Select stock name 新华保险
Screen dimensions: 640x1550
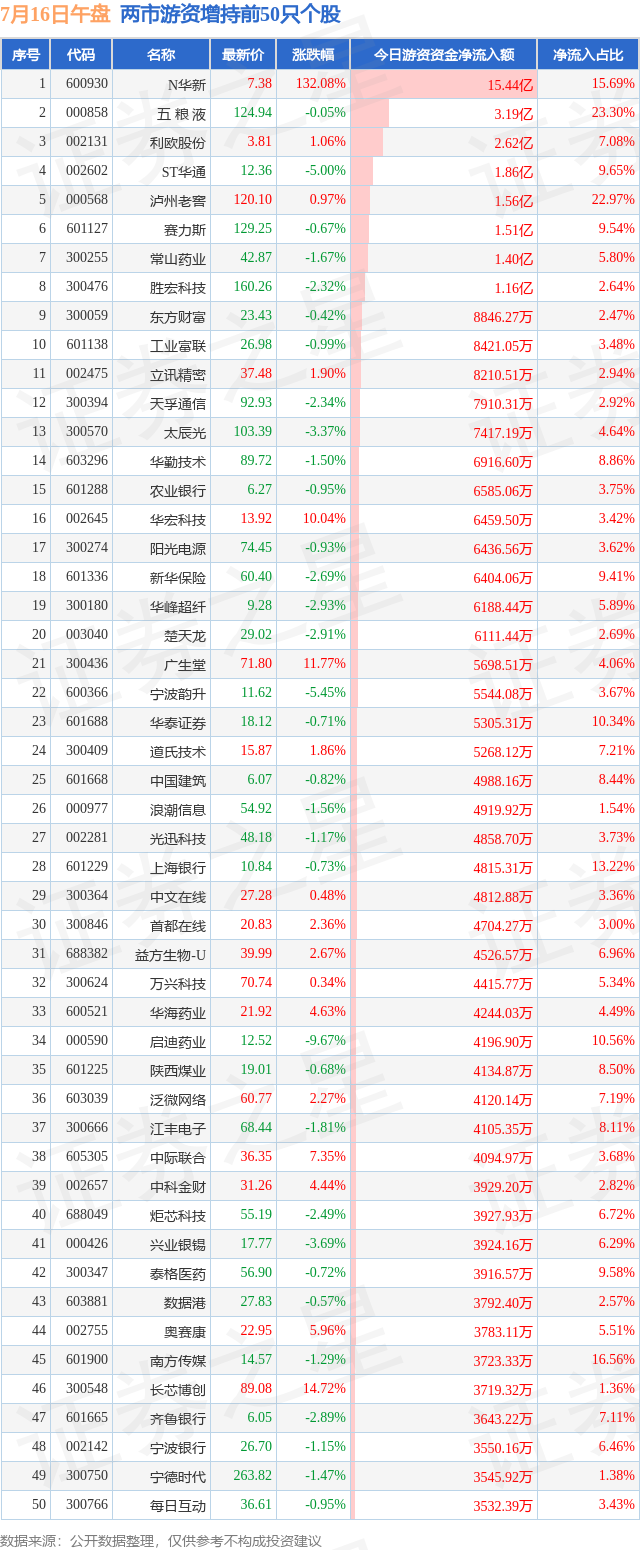coord(178,577)
